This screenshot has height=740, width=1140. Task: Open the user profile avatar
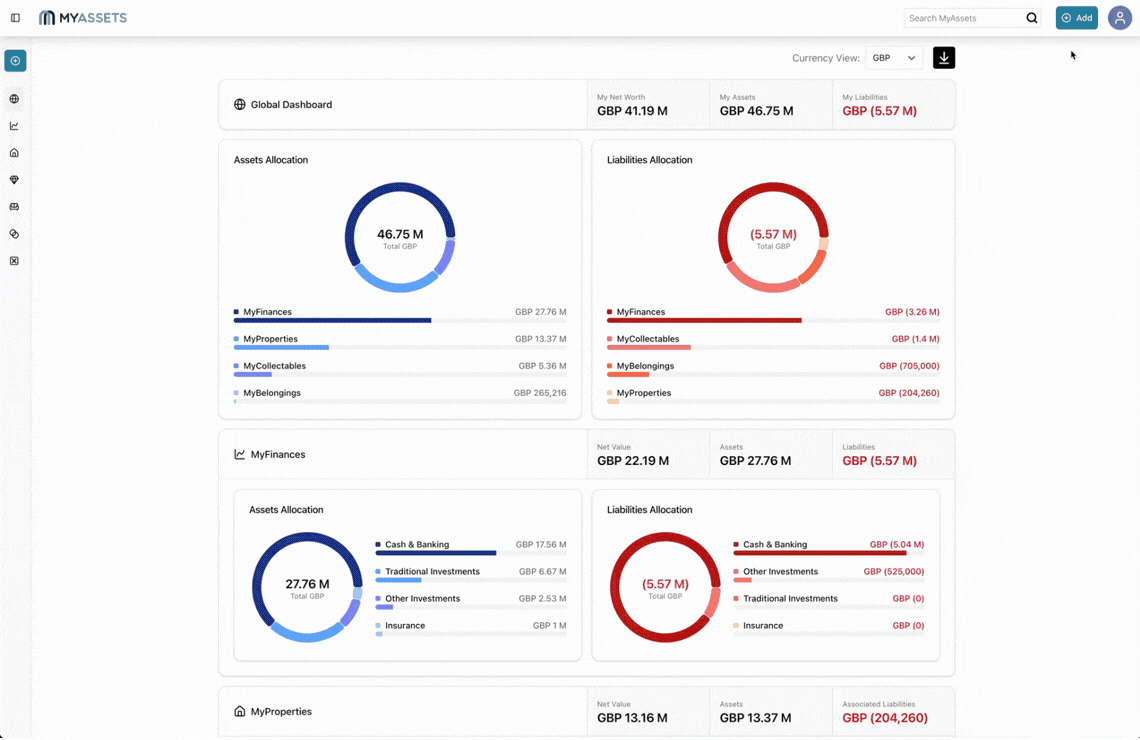coord(1119,18)
